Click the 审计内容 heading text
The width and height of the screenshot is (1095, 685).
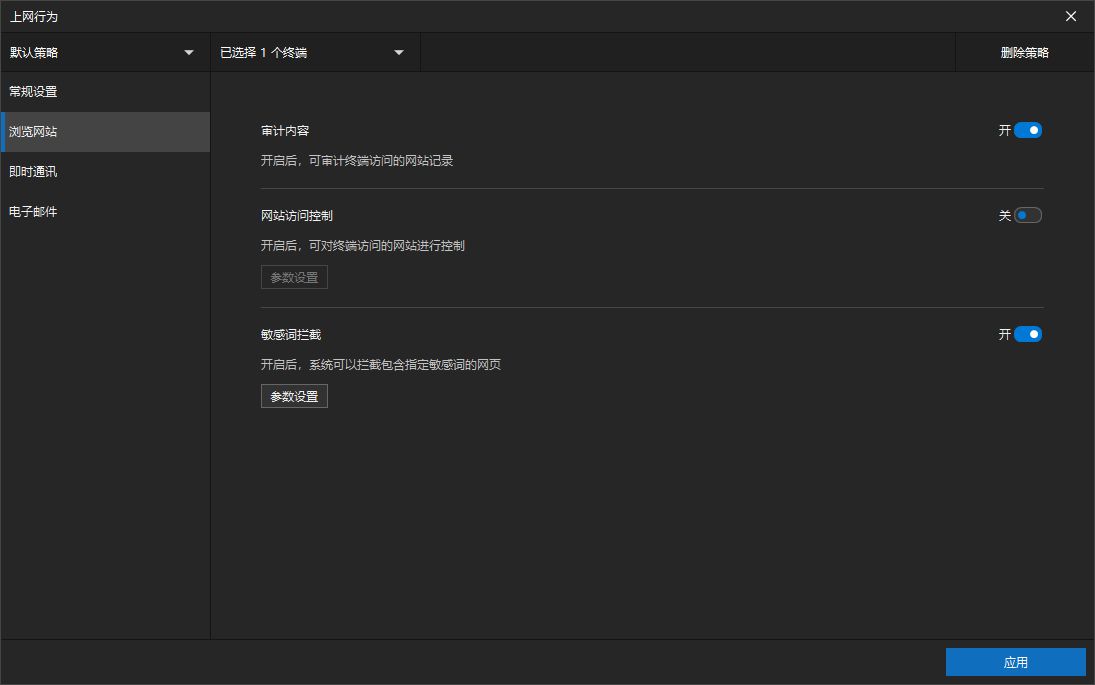[x=285, y=131]
